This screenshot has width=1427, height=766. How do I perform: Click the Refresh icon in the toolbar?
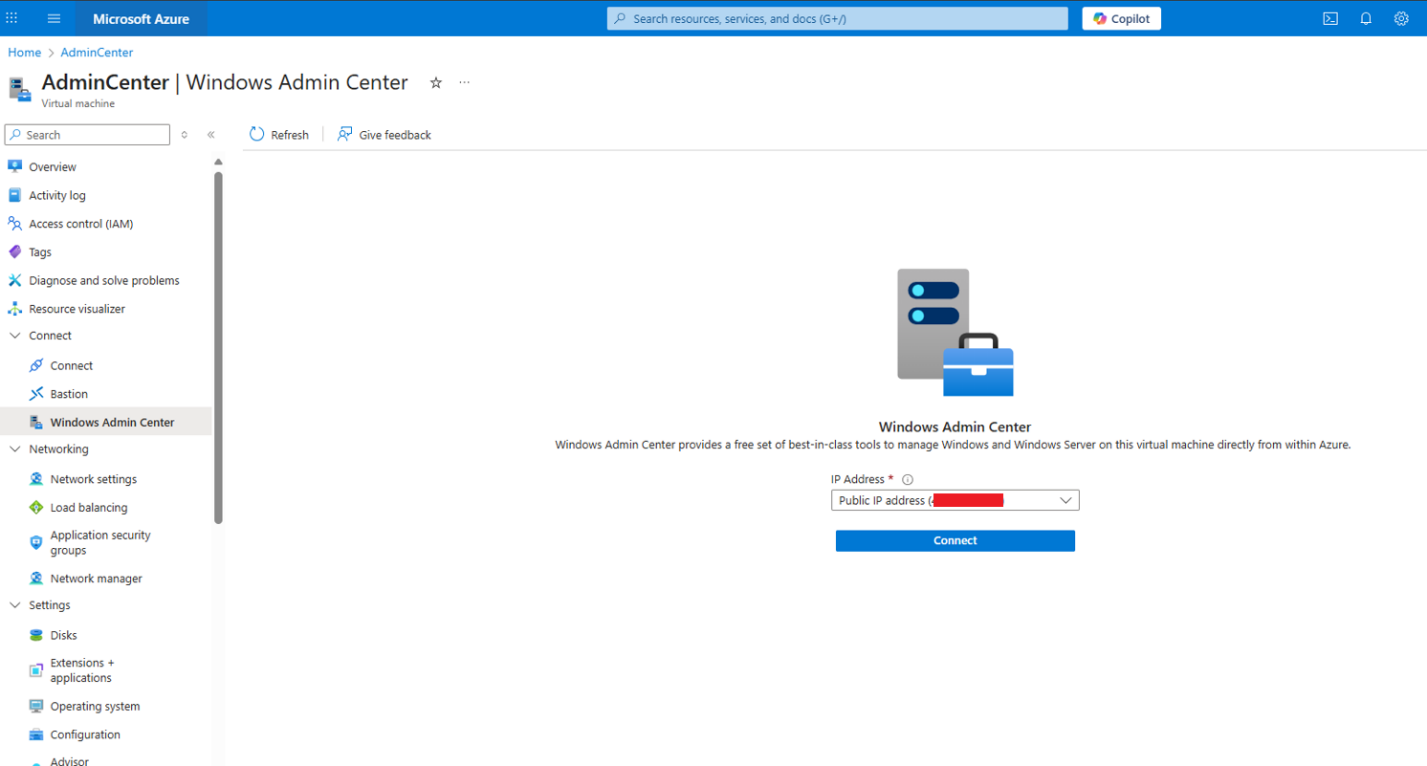(x=257, y=134)
